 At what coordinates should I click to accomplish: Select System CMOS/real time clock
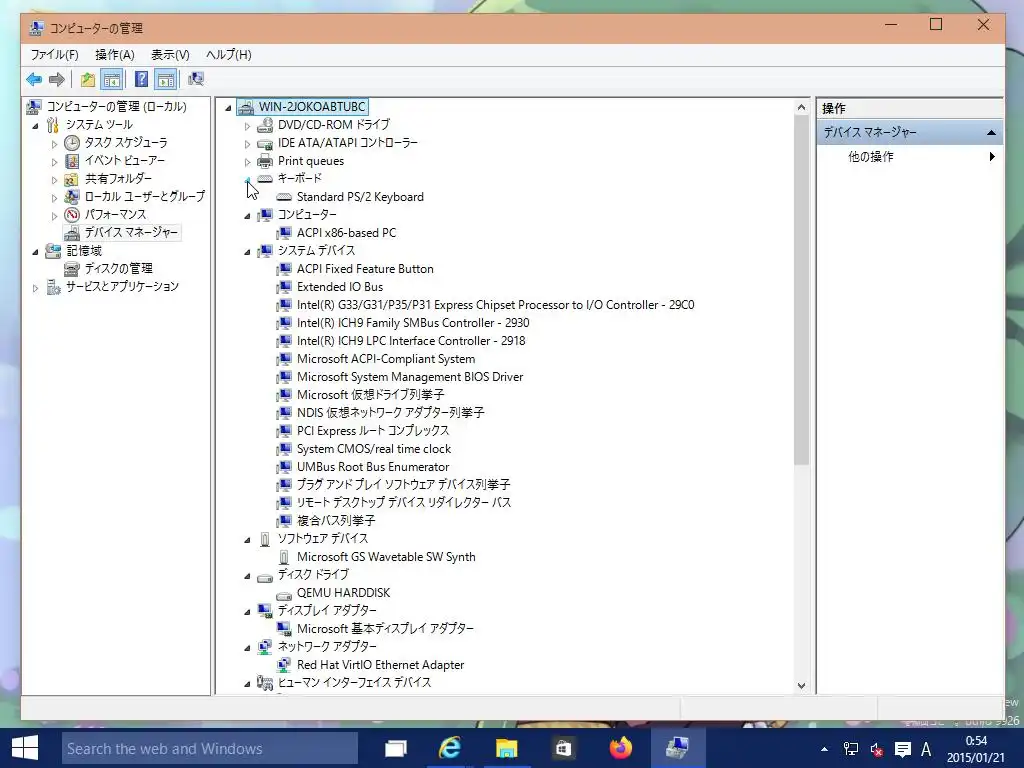pyautogui.click(x=374, y=449)
